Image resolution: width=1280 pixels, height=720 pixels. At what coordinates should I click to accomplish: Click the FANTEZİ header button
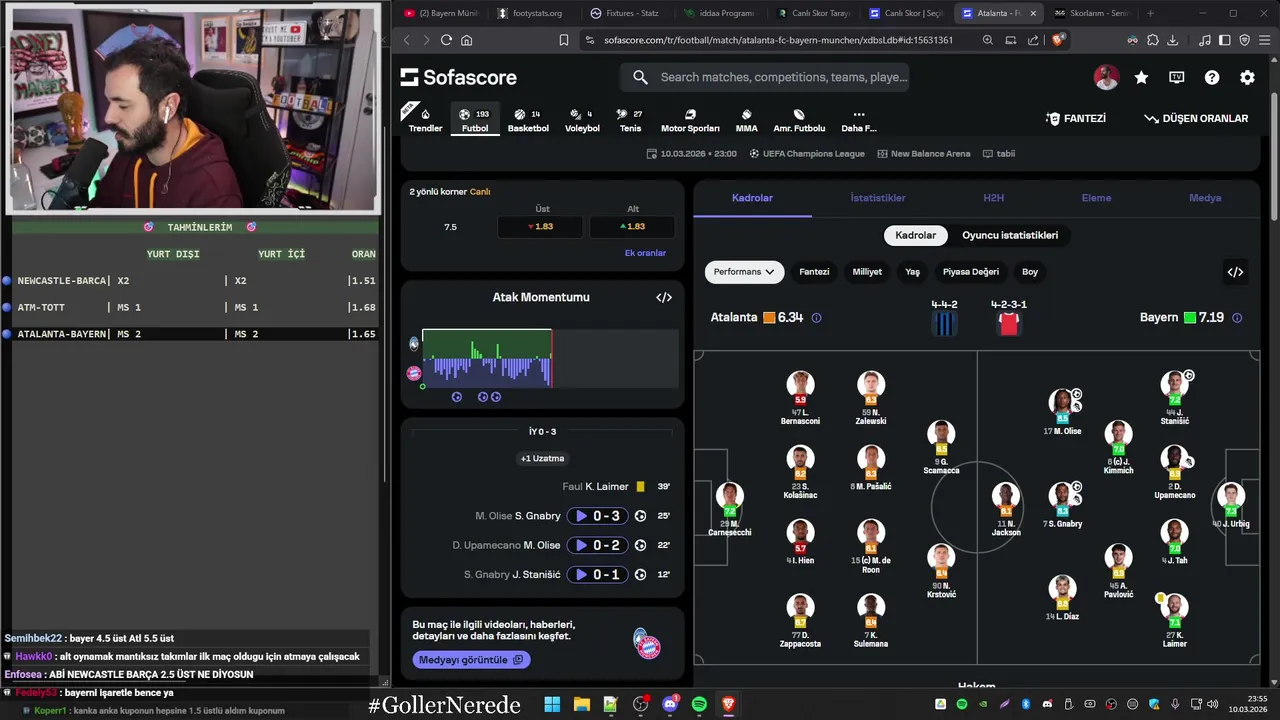[1076, 118]
